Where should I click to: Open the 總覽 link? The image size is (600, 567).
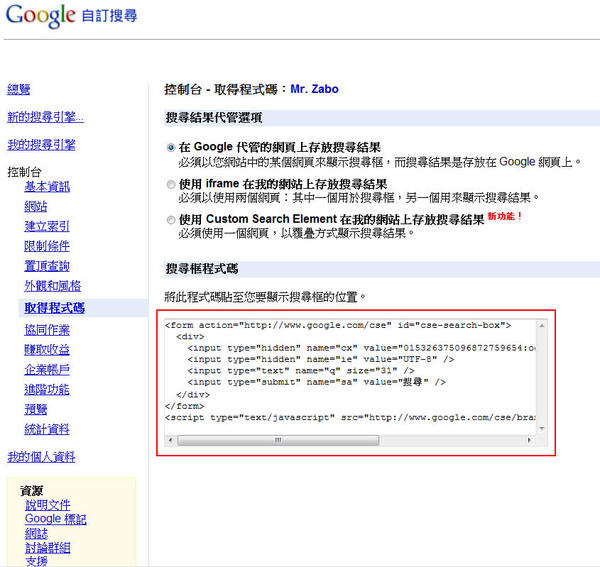[x=19, y=90]
